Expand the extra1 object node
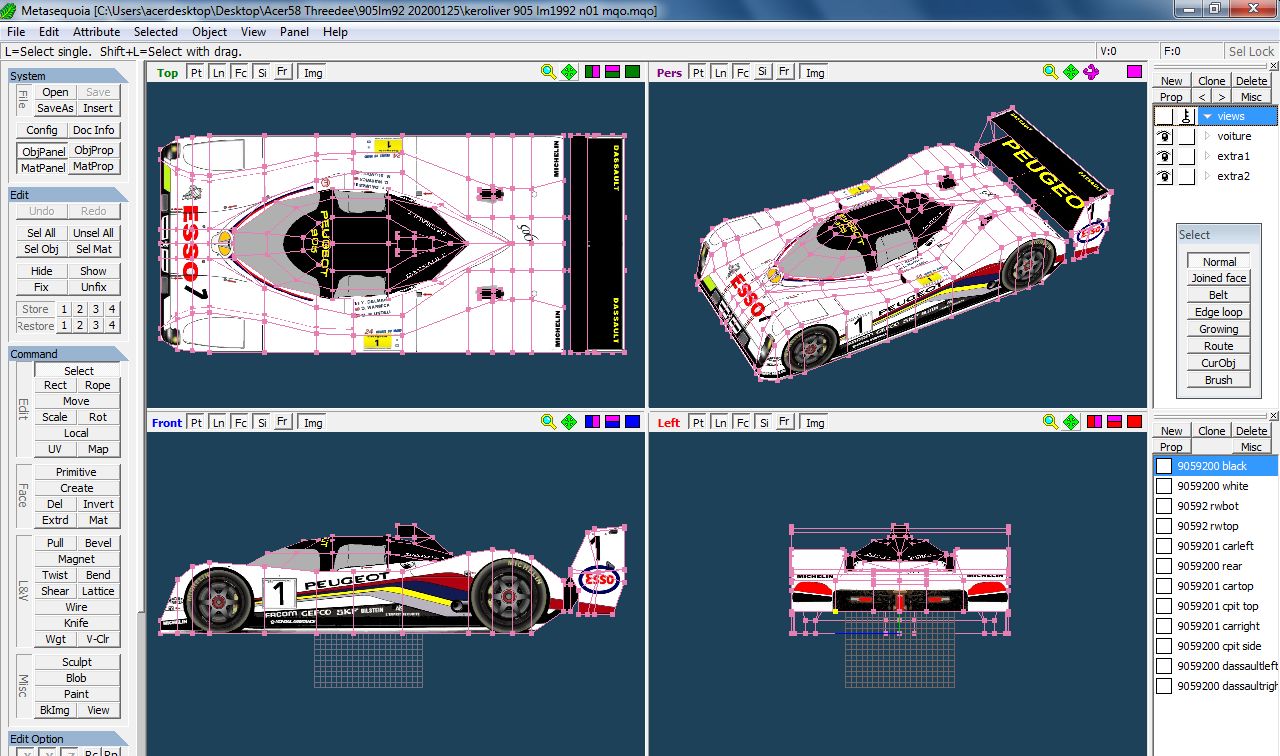Viewport: 1280px width, 756px height. coord(1207,156)
